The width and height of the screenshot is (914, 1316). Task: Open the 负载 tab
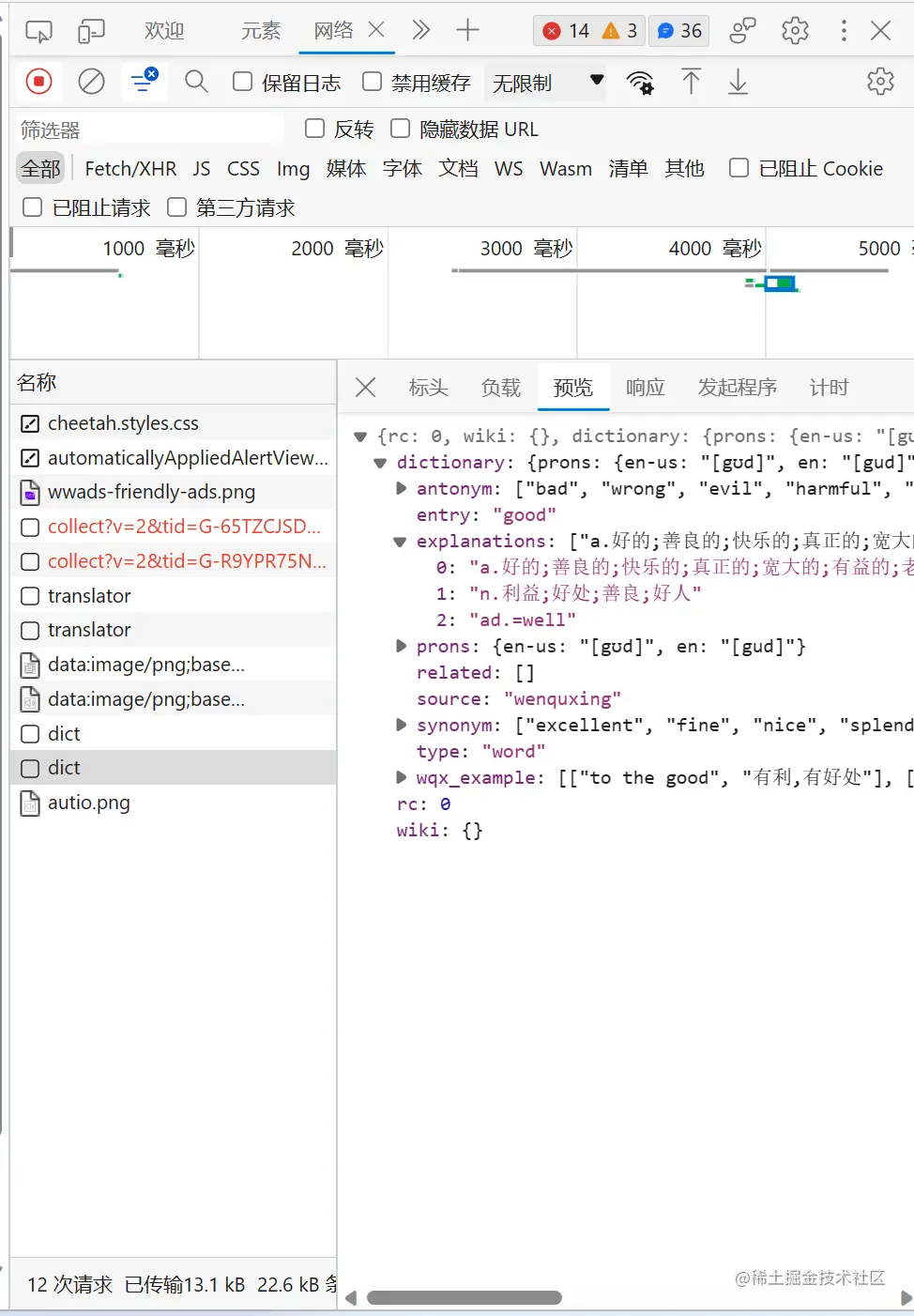click(501, 388)
